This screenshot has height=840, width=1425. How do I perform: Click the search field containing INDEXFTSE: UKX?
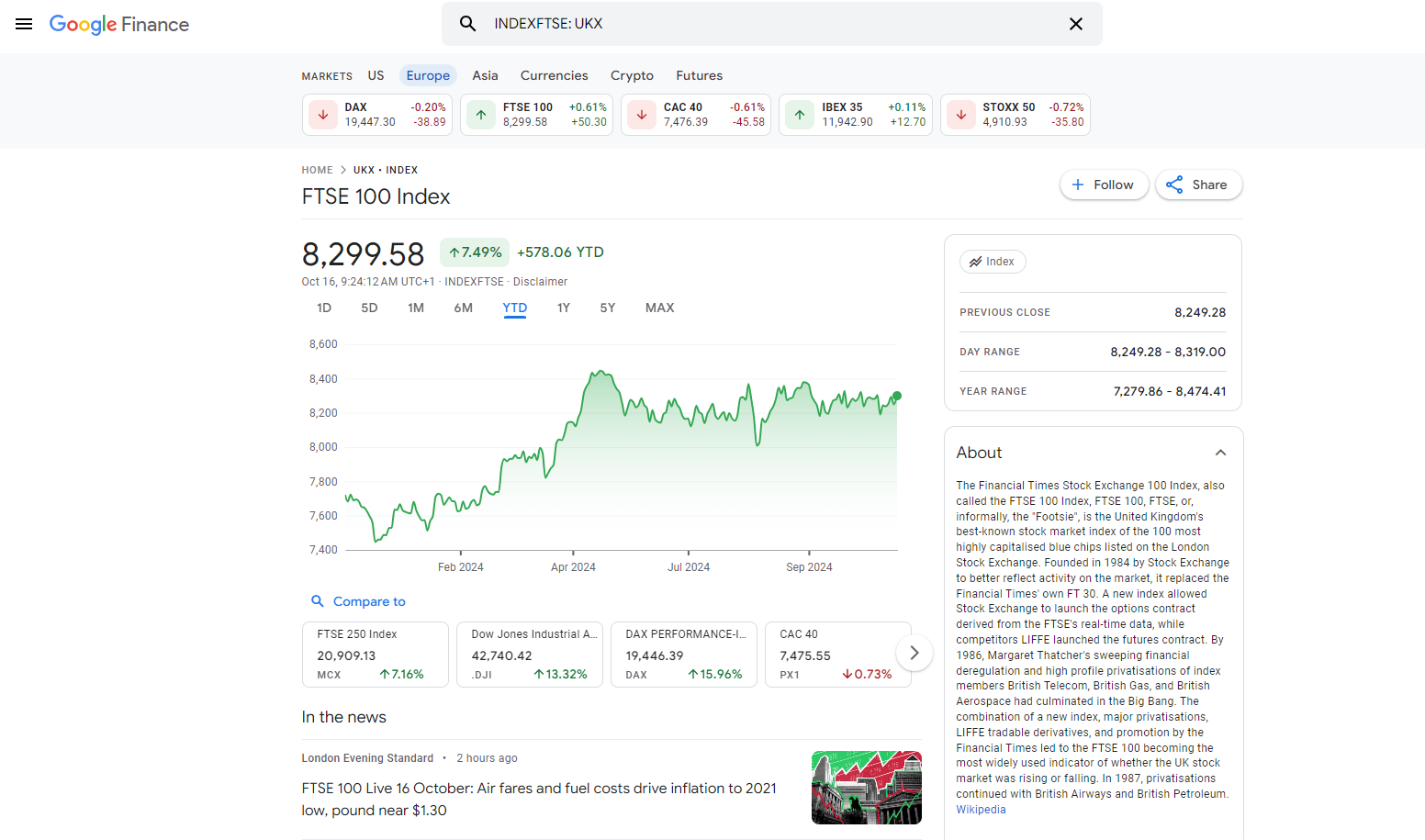771,24
